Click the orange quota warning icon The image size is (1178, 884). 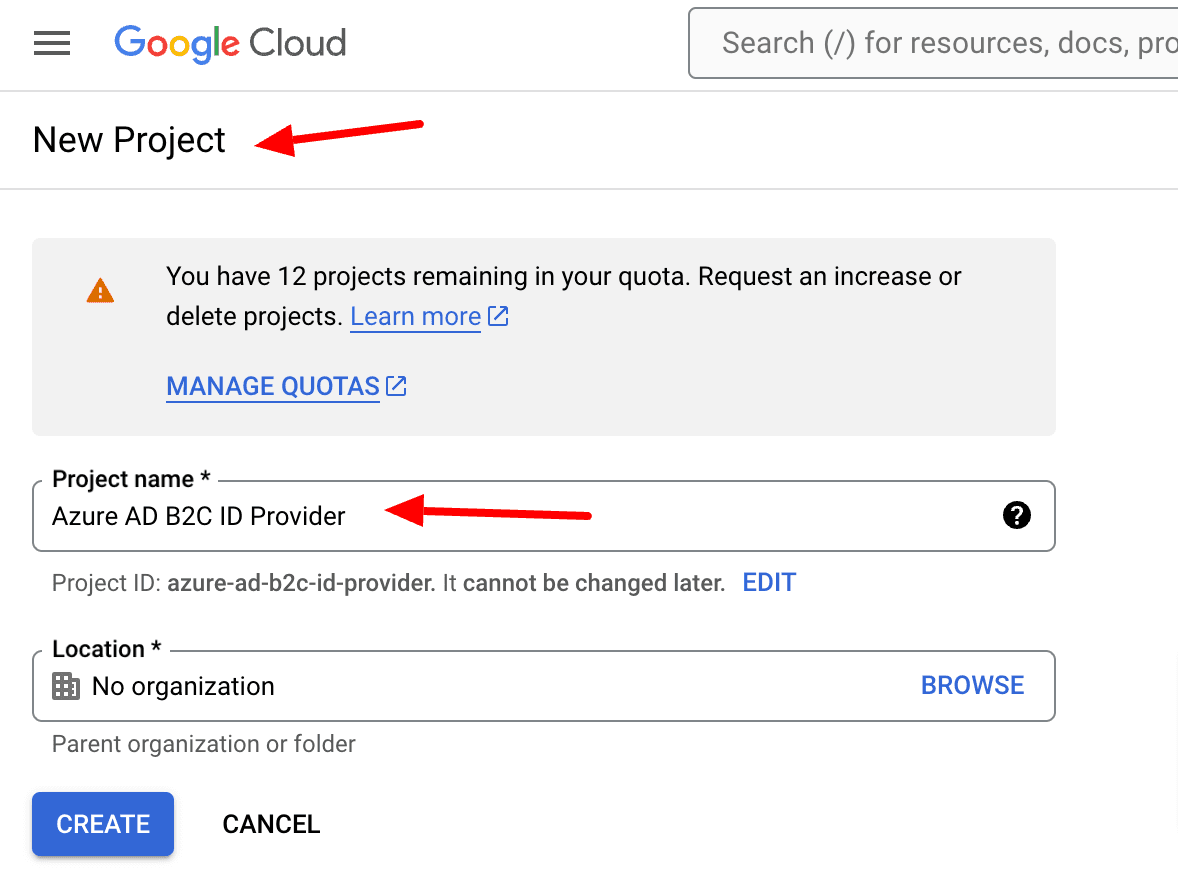100,291
